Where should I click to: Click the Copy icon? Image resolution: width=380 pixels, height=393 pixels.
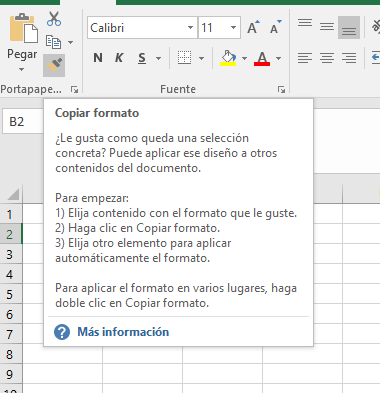pyautogui.click(x=53, y=42)
